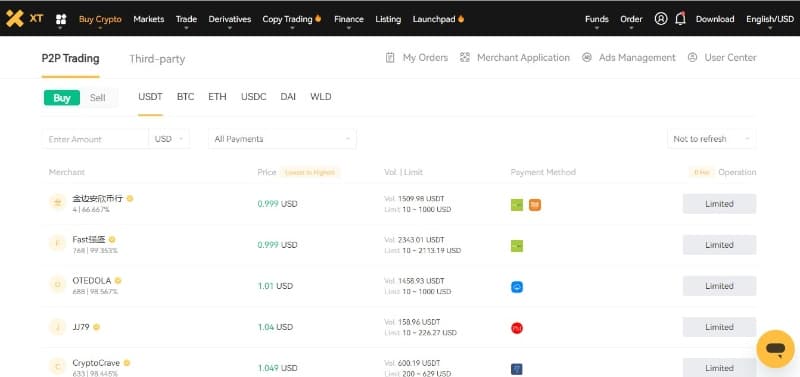Switch to the Sell toggle
Screen dimensions: 800x377
click(x=97, y=97)
